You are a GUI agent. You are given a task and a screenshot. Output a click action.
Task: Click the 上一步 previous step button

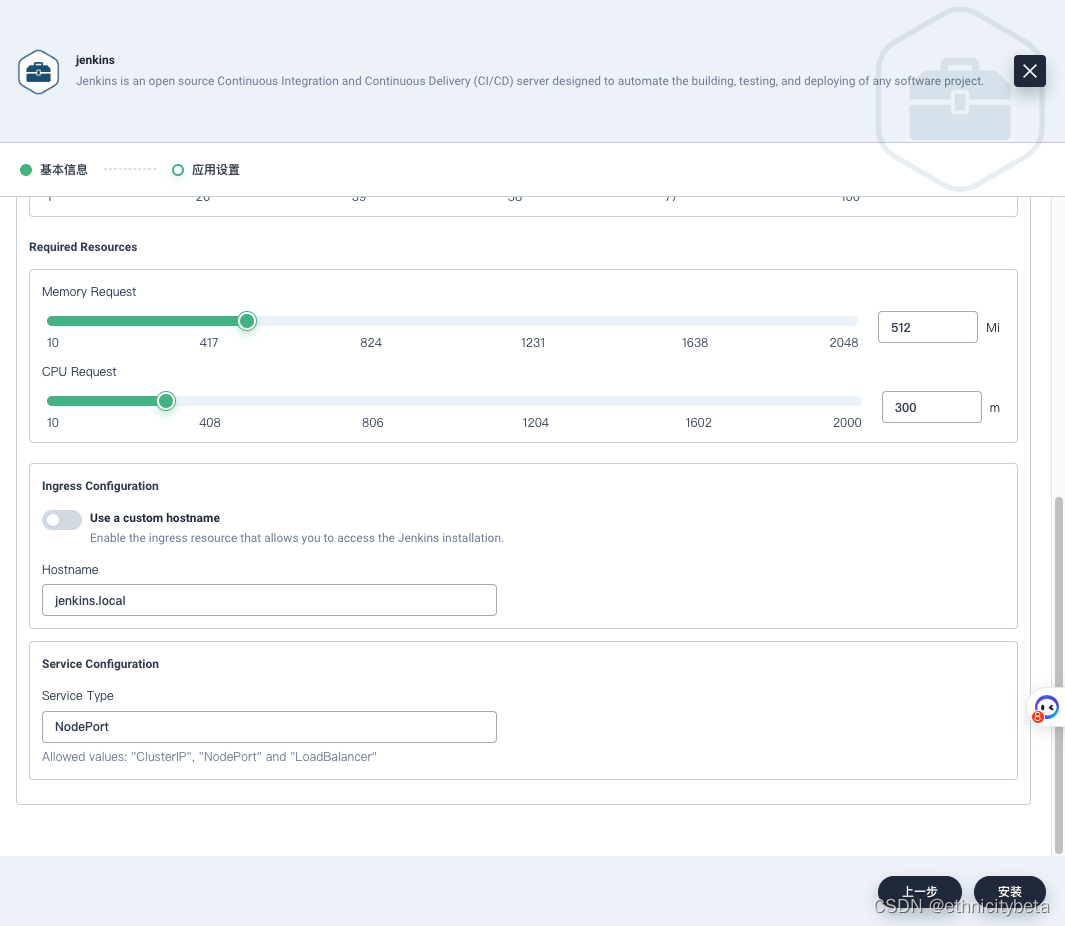(920, 891)
